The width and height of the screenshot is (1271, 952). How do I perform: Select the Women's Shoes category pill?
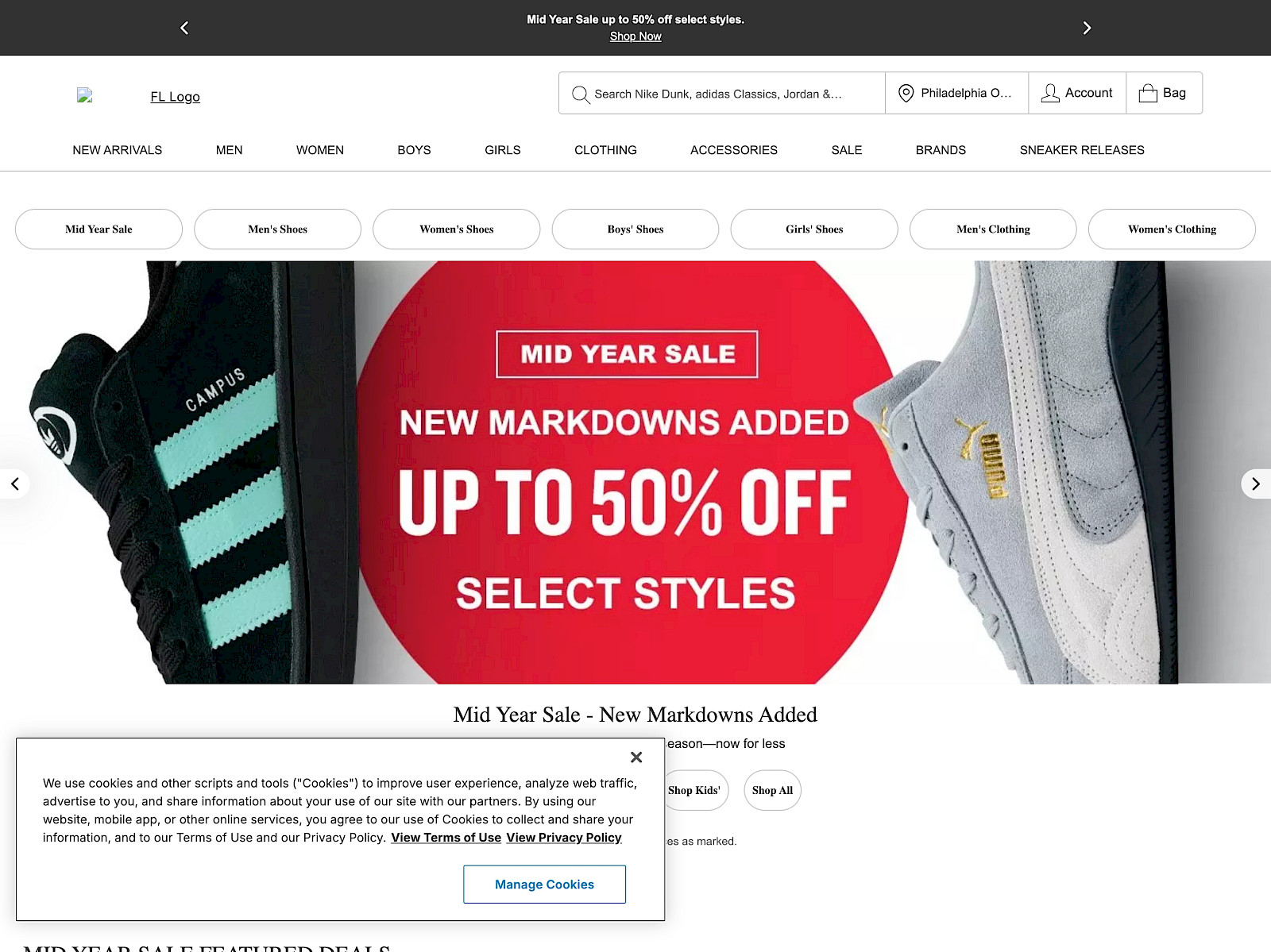[456, 229]
